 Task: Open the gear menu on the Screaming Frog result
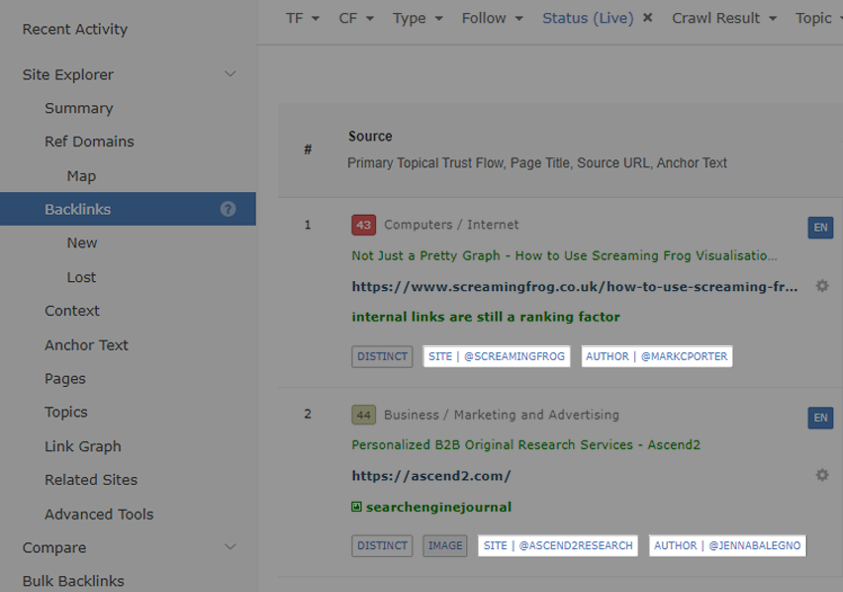(x=822, y=286)
